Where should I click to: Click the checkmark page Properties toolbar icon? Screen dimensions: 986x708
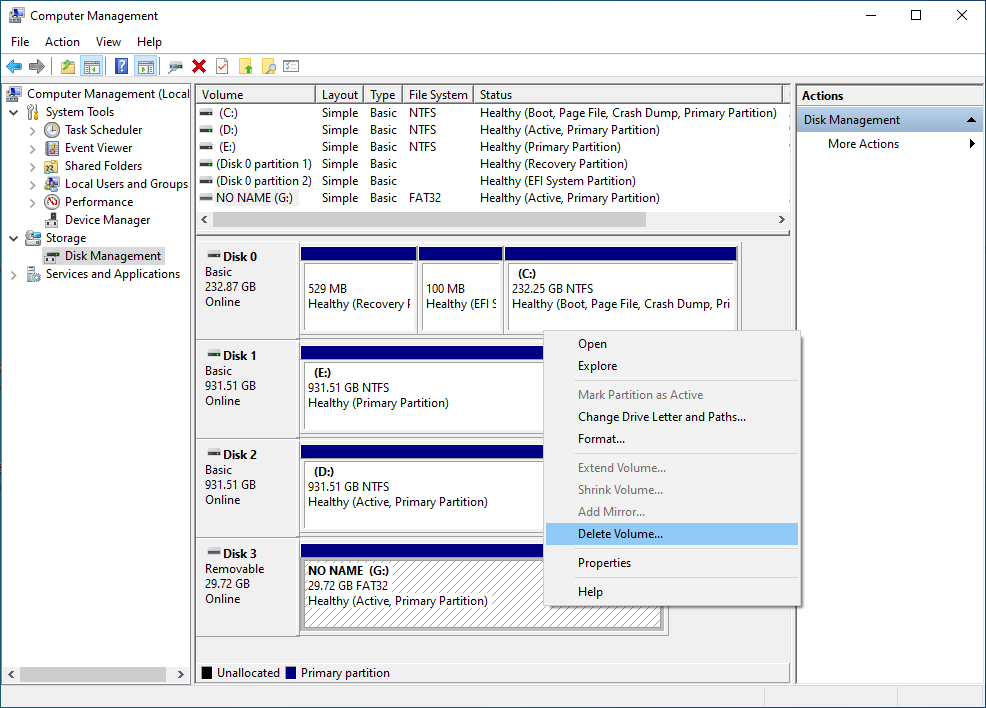pyautogui.click(x=222, y=66)
